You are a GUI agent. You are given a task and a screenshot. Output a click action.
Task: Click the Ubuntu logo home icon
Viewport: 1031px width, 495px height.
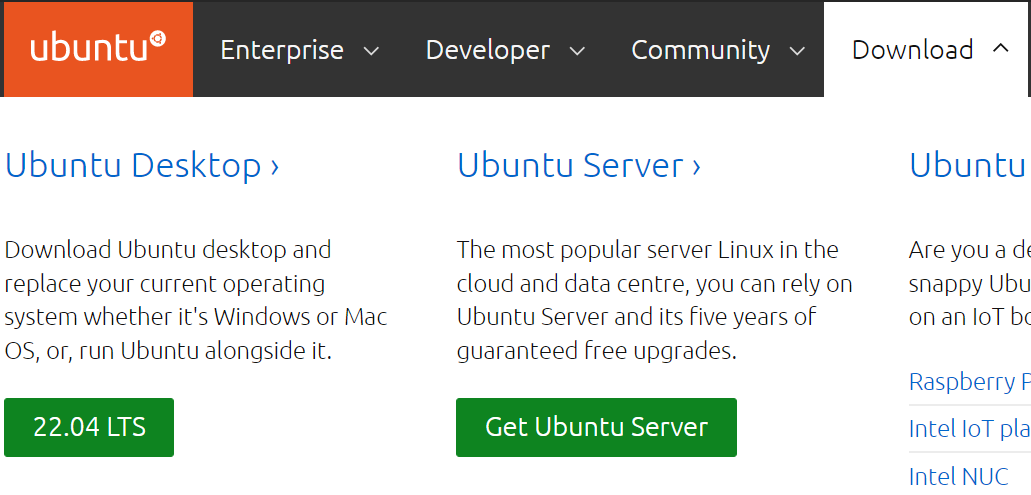(x=98, y=49)
